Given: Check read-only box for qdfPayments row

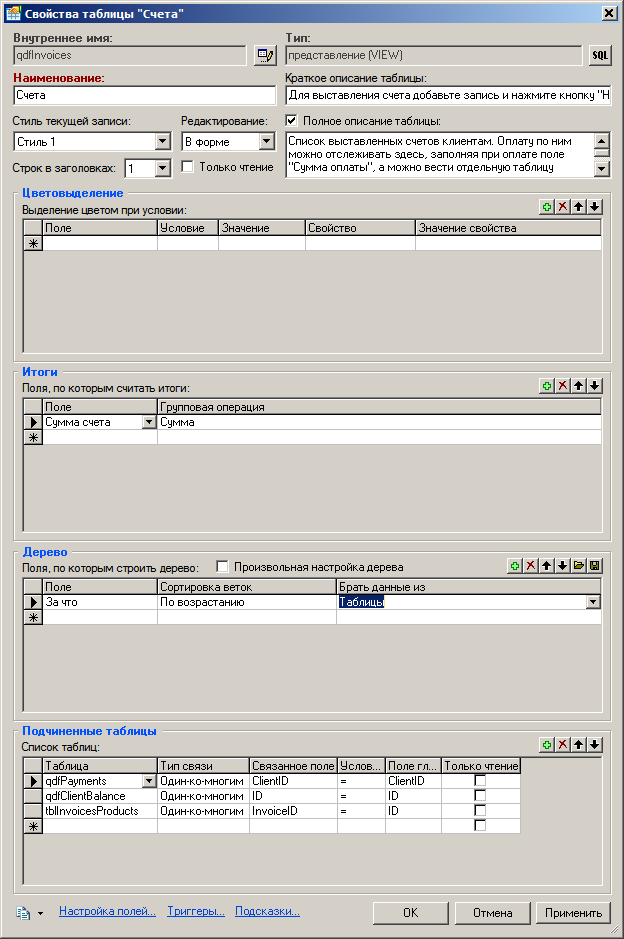Looking at the screenshot, I should pyautogui.click(x=480, y=780).
